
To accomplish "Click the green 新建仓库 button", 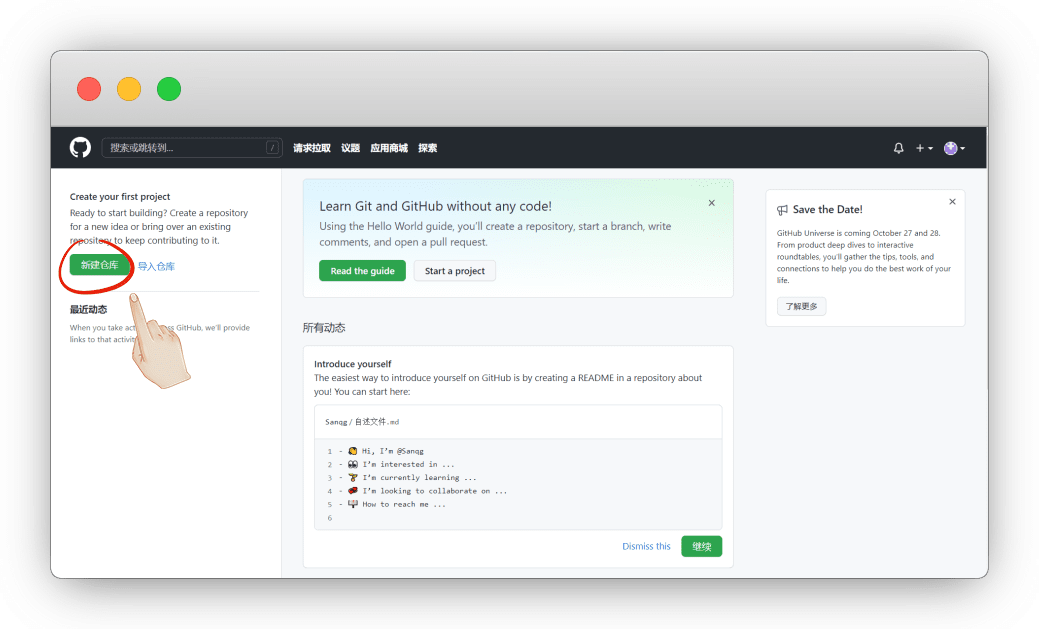I will 100,266.
